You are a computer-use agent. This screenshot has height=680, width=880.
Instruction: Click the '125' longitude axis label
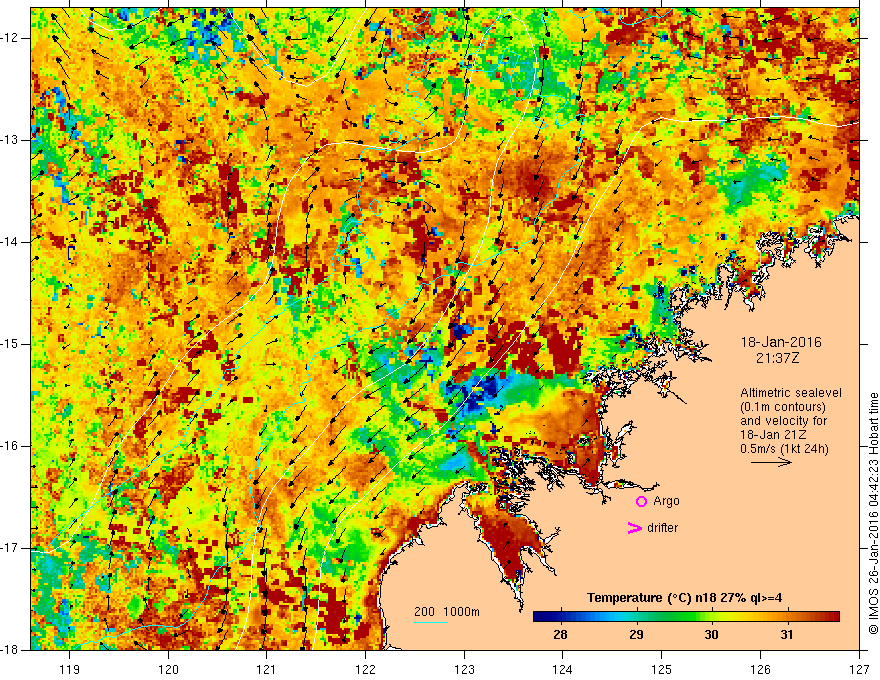point(662,669)
